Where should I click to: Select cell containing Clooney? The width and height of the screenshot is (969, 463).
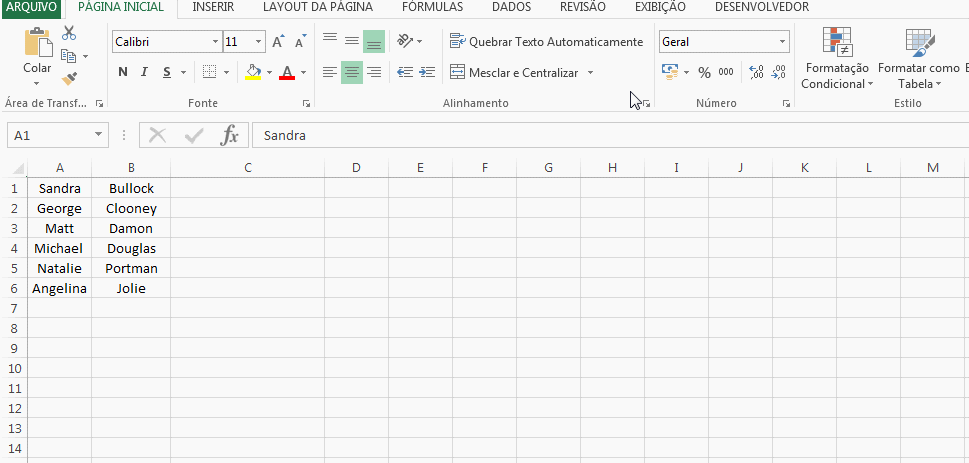(x=131, y=208)
